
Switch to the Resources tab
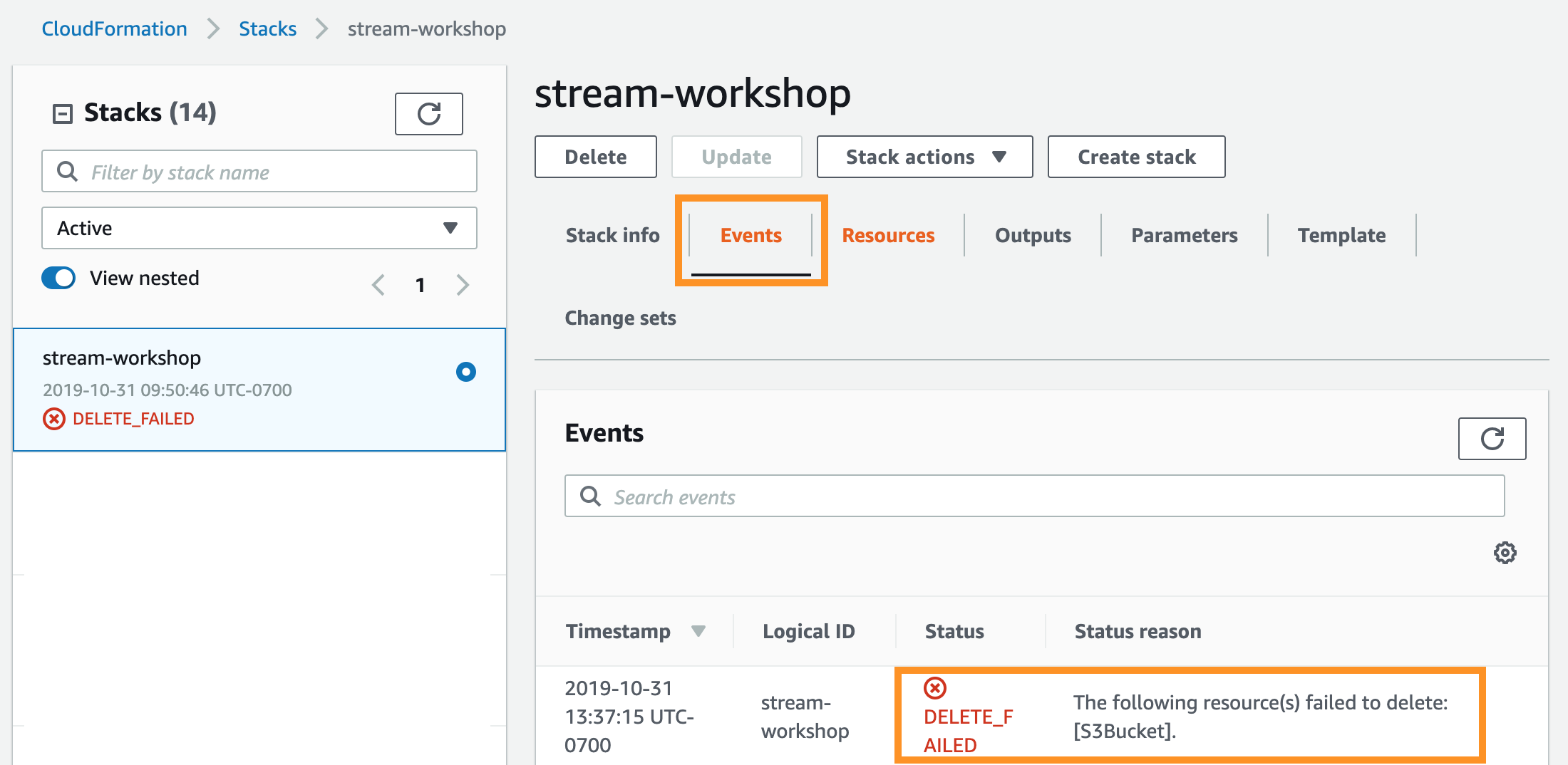(x=888, y=235)
